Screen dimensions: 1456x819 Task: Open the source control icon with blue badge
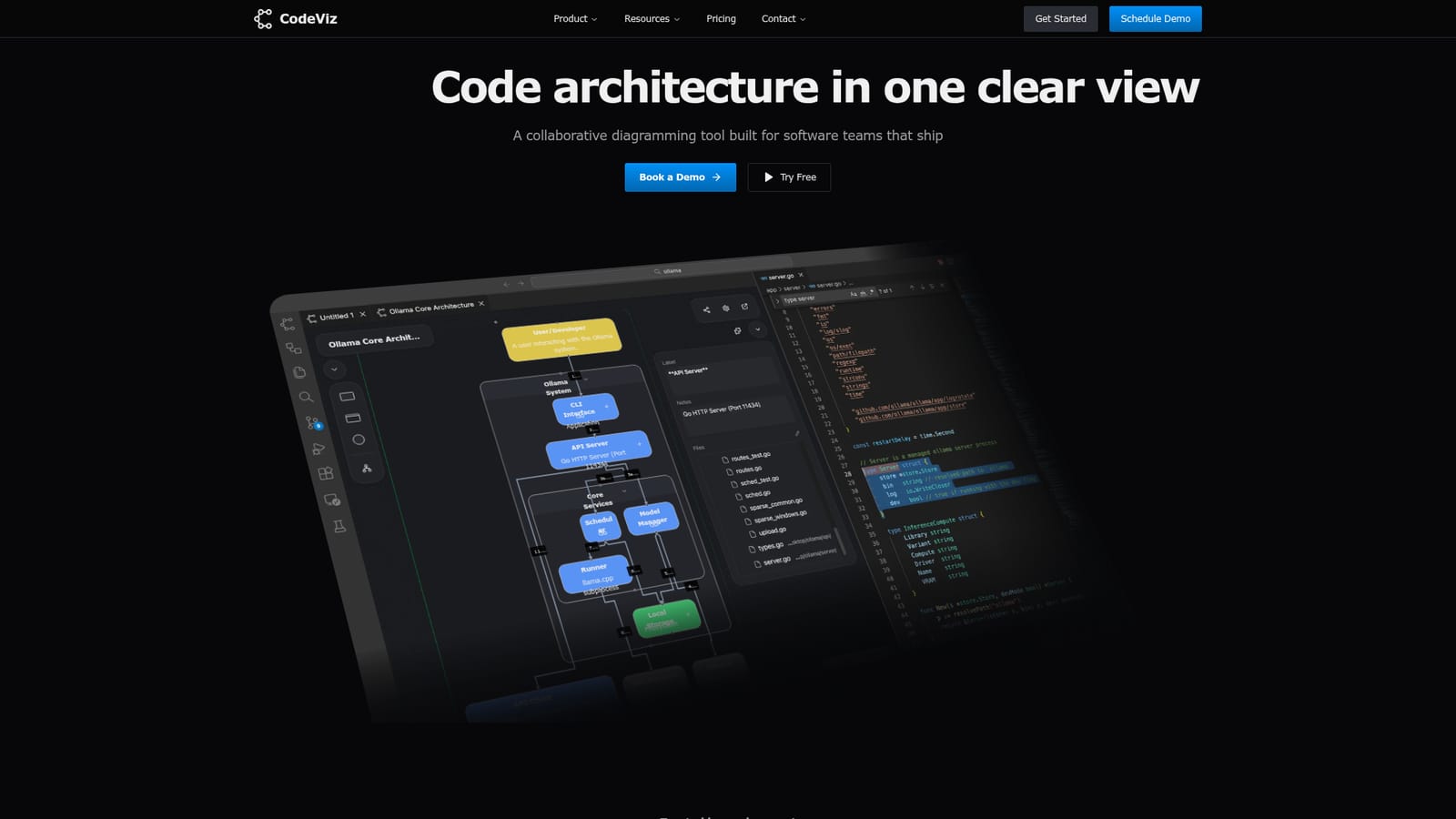(x=313, y=423)
